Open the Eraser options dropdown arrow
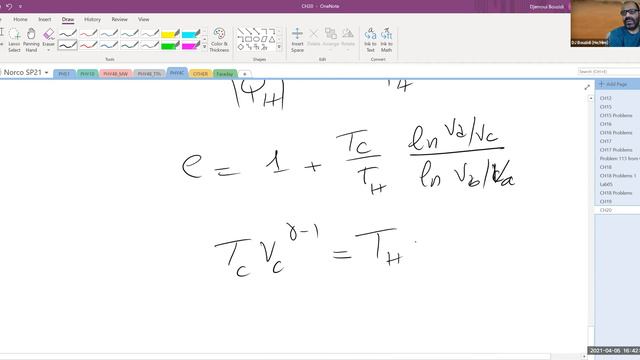The width and height of the screenshot is (640, 360). 49,50
